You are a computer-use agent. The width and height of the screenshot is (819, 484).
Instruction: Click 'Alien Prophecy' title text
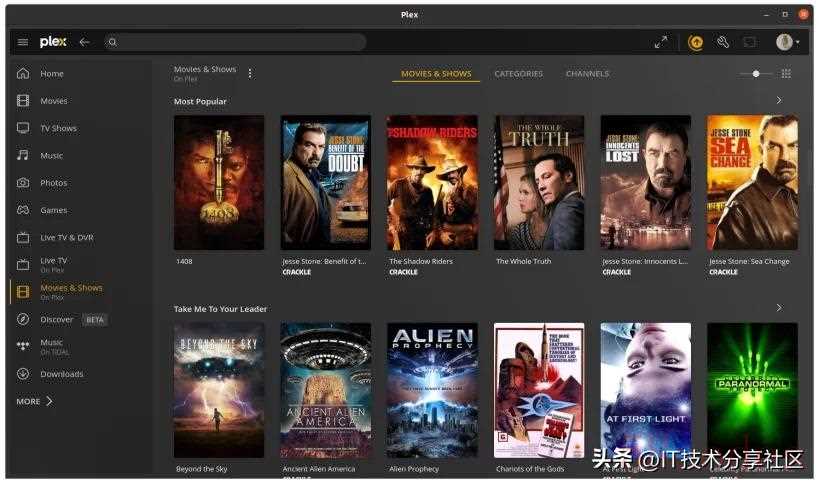coord(414,469)
